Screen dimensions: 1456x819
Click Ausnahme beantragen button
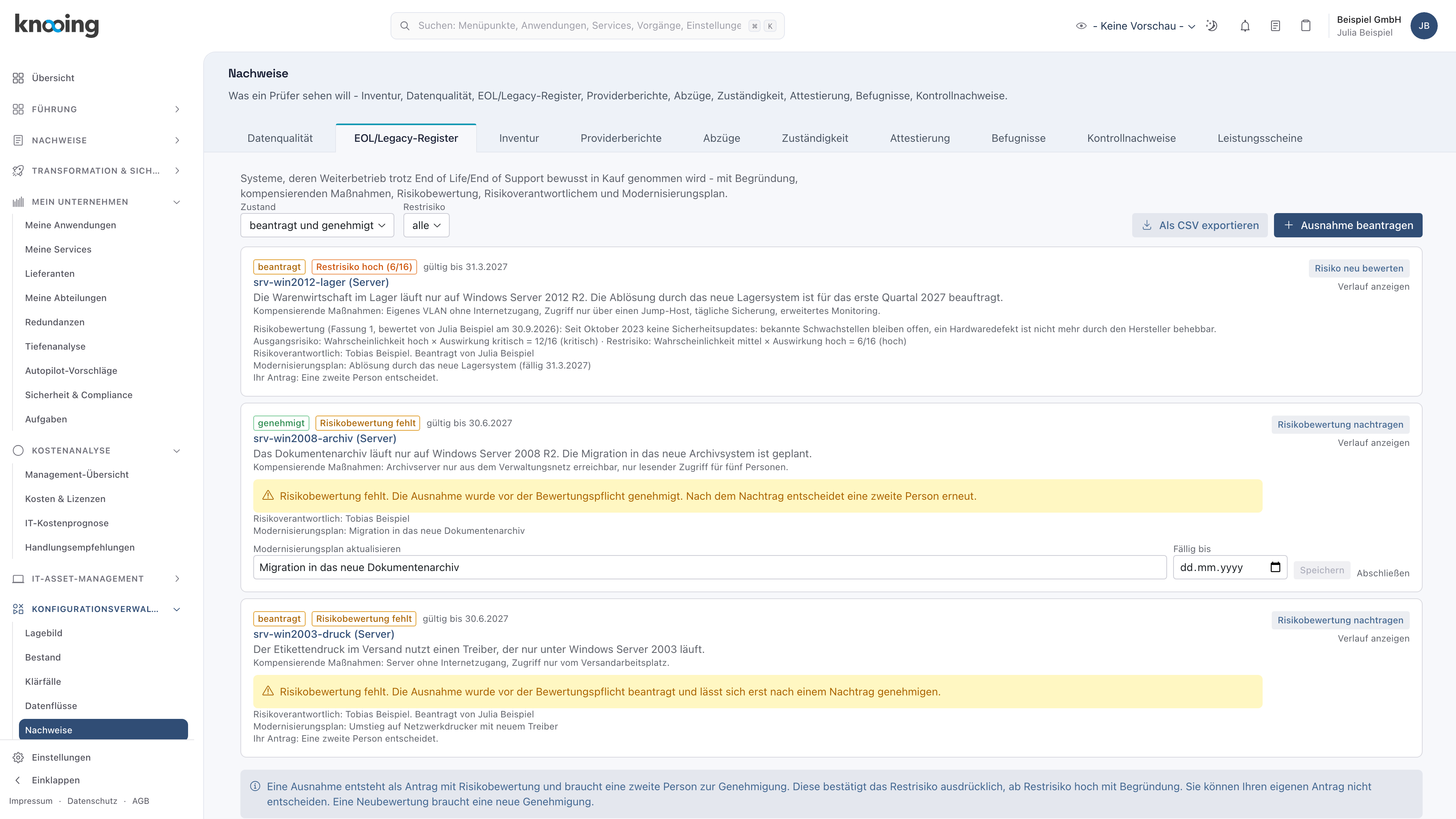pyautogui.click(x=1348, y=226)
